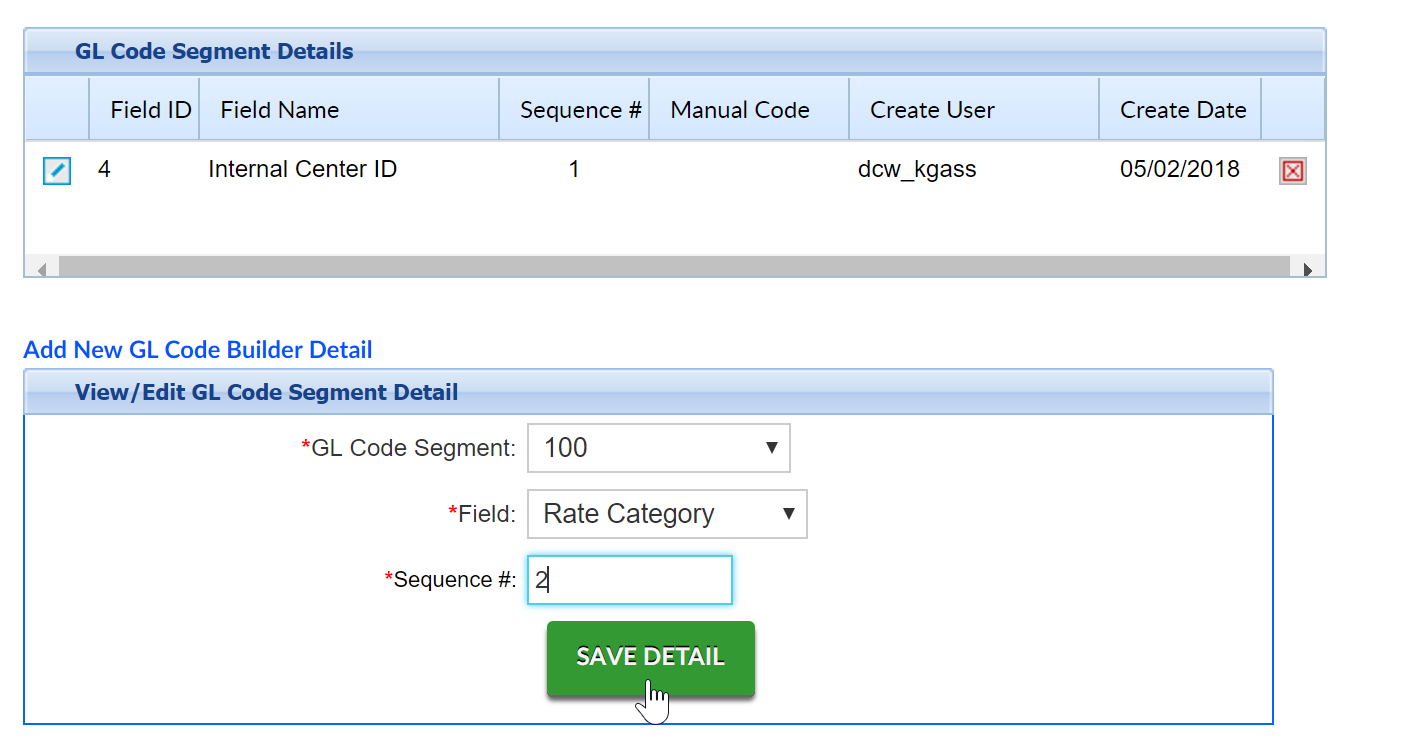Screen dimensions: 1409x752
Task: Click the Manual Code column header
Action: click(740, 110)
